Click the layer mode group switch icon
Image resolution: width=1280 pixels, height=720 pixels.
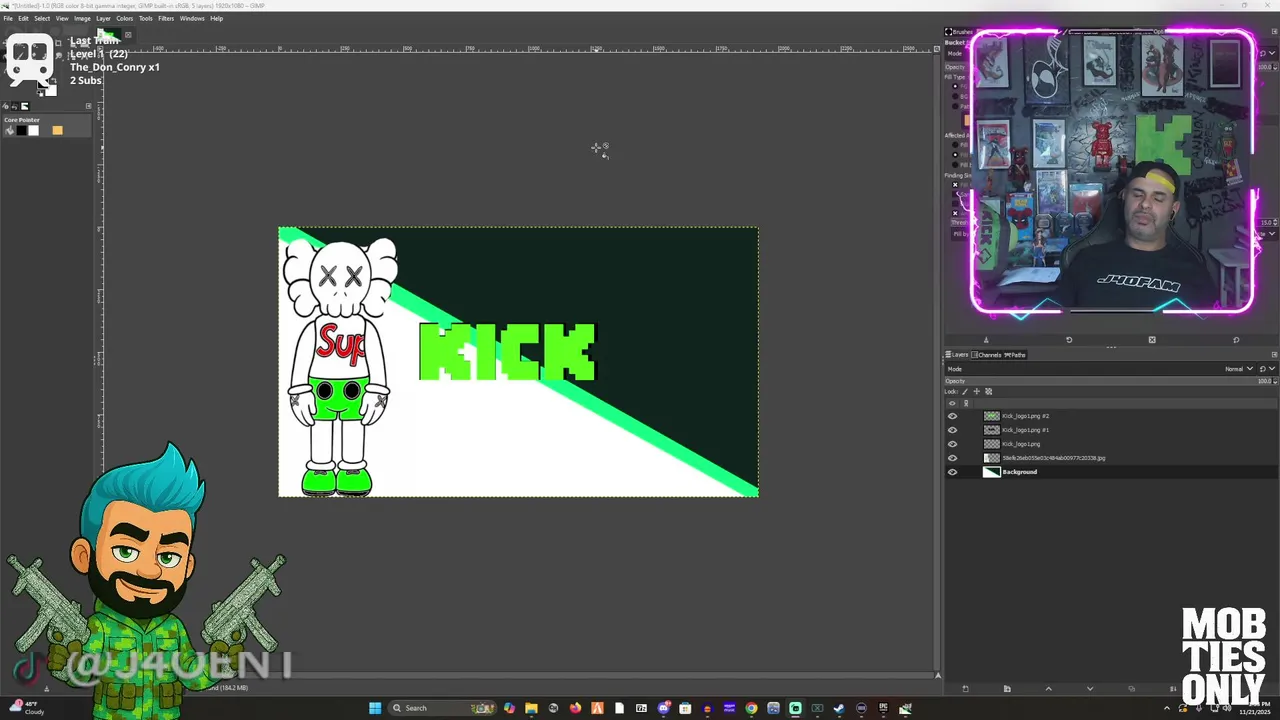(x=1262, y=369)
